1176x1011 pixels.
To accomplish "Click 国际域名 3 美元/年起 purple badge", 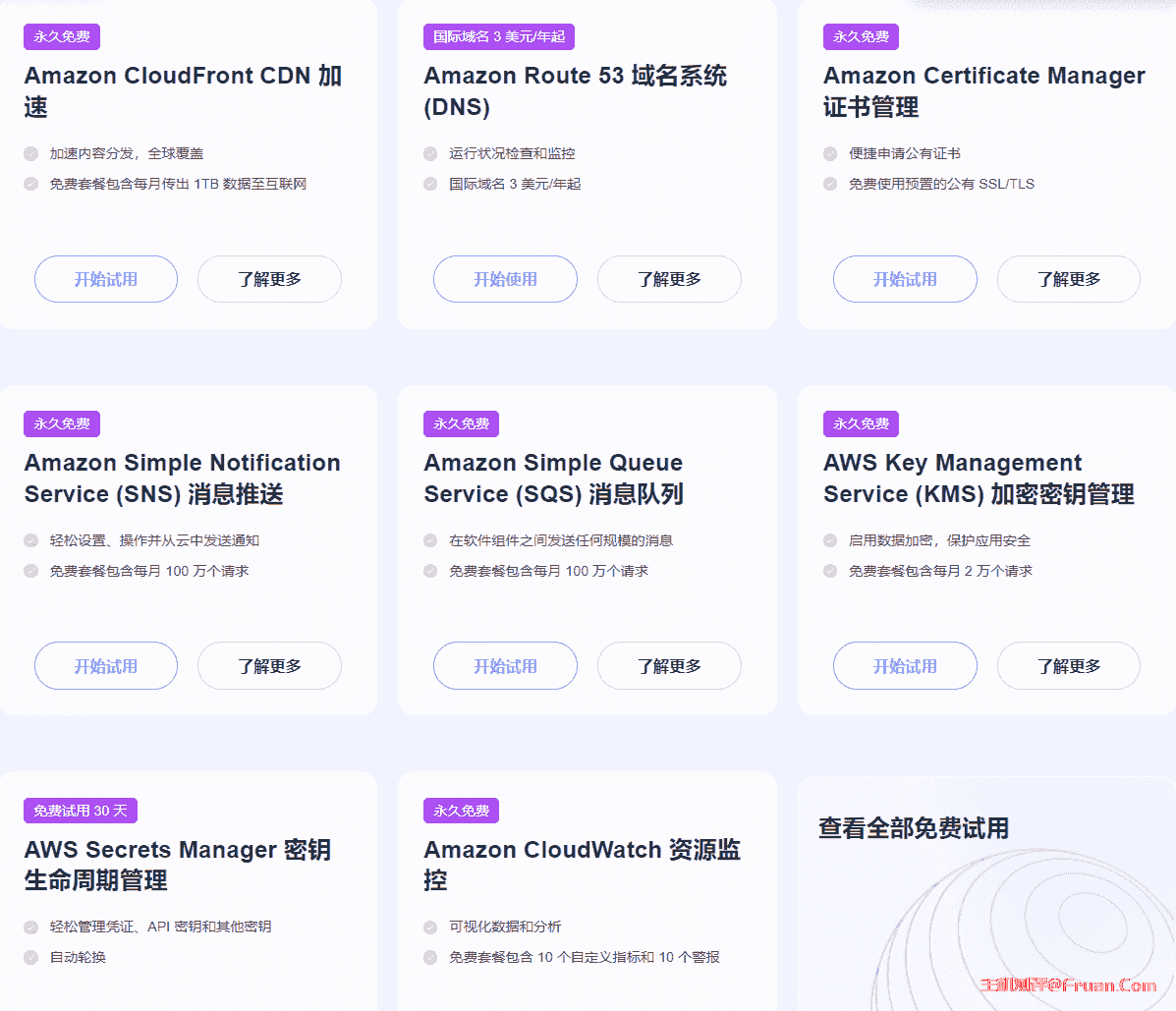I will point(499,36).
